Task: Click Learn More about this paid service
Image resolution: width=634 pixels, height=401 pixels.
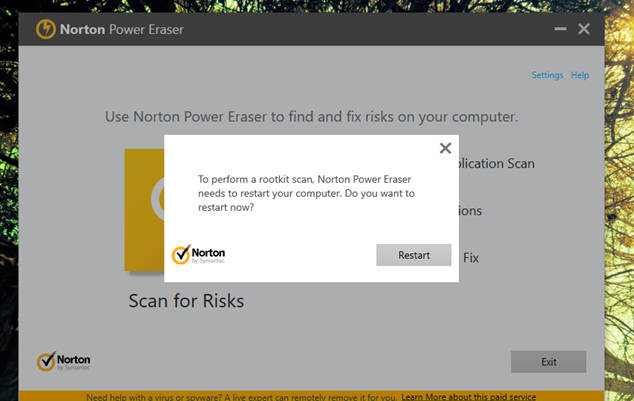Action: point(468,397)
